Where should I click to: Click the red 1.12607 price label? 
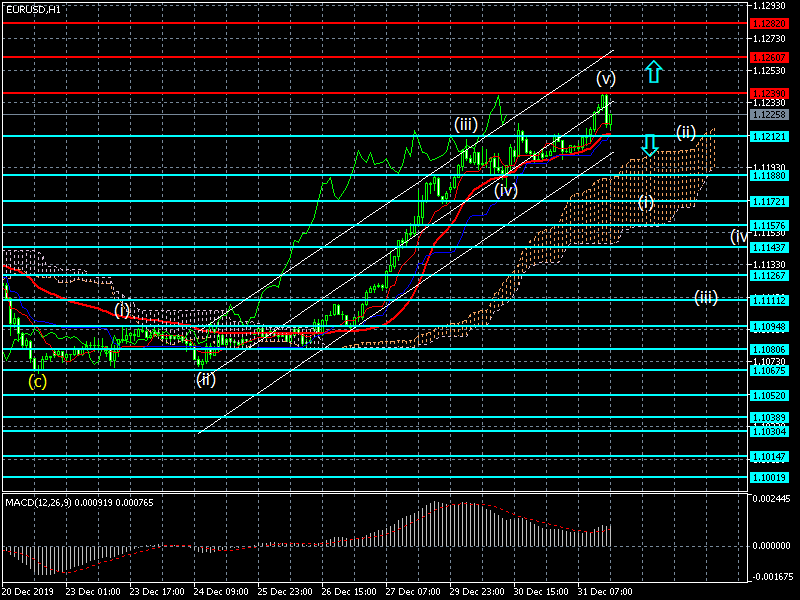tap(770, 58)
